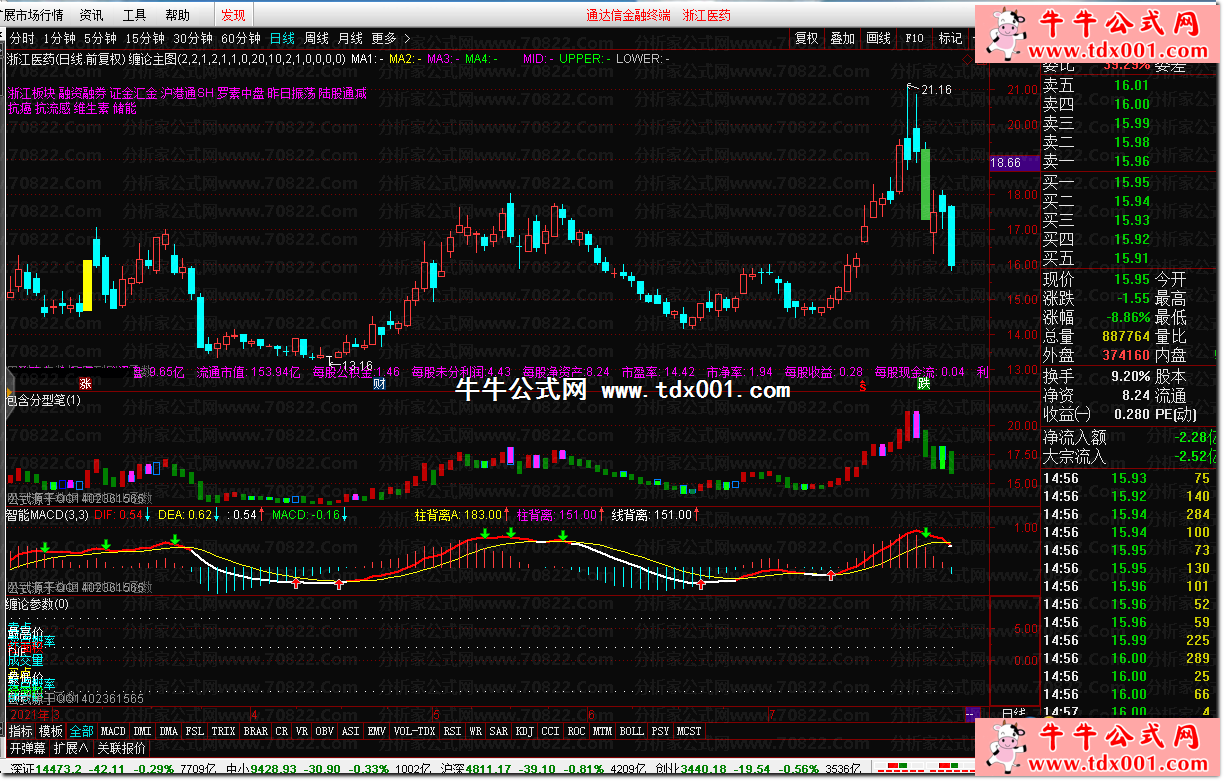The image size is (1225, 781).
Task: Switch to the 月线 monthly tab
Action: pyautogui.click(x=350, y=38)
